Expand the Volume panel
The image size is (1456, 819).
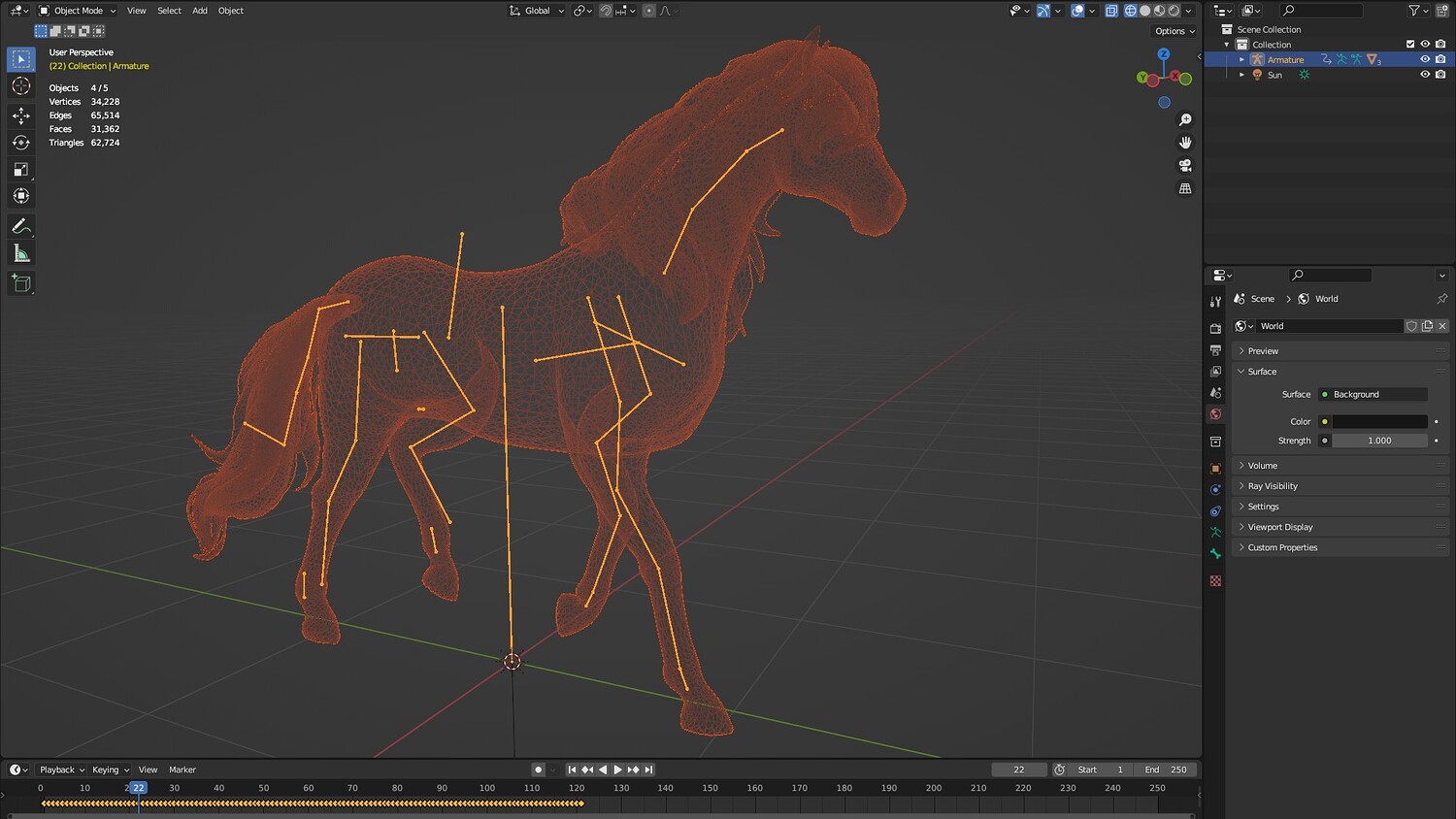pyautogui.click(x=1340, y=466)
